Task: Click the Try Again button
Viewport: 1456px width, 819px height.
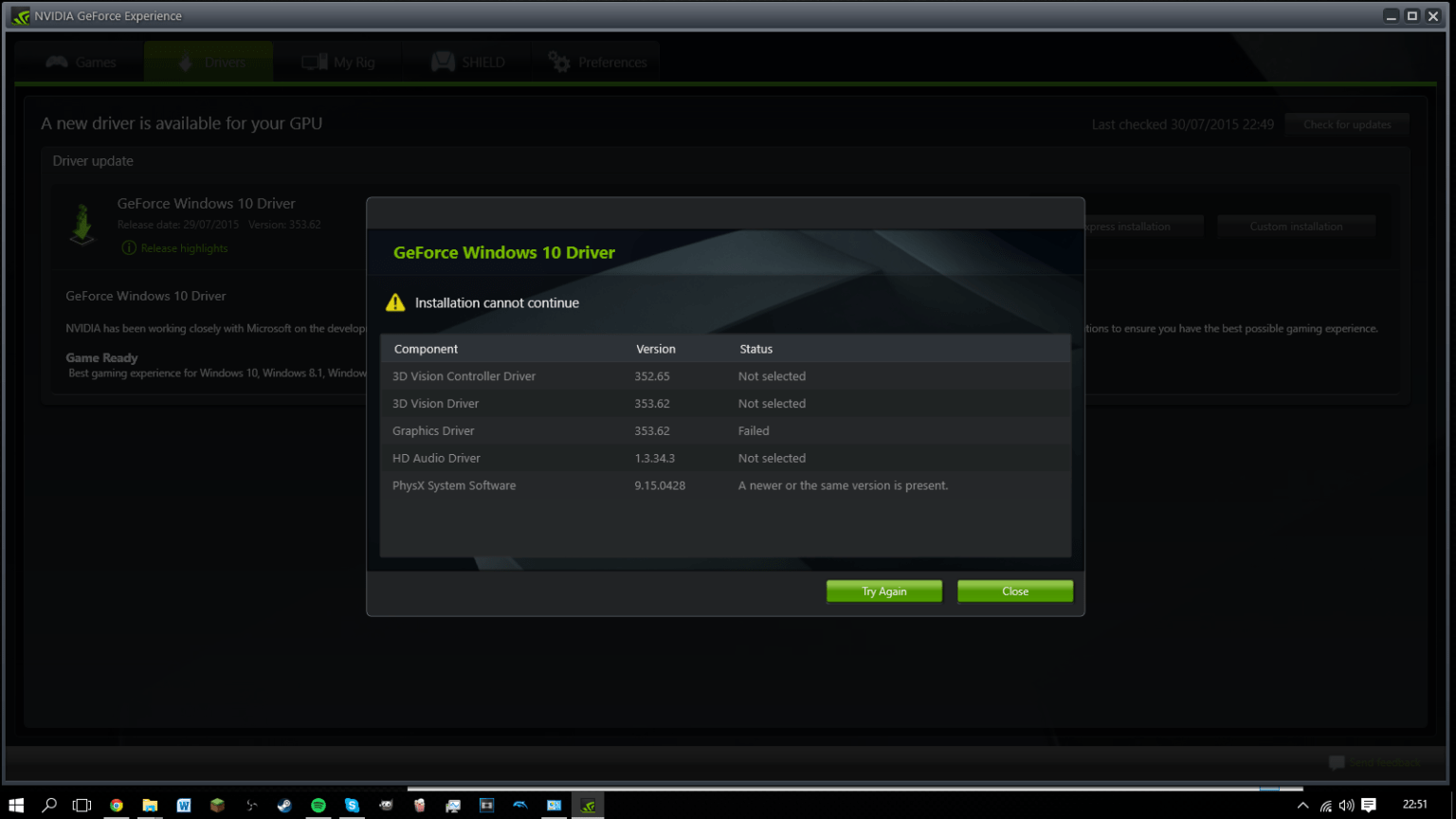Action: point(883,591)
